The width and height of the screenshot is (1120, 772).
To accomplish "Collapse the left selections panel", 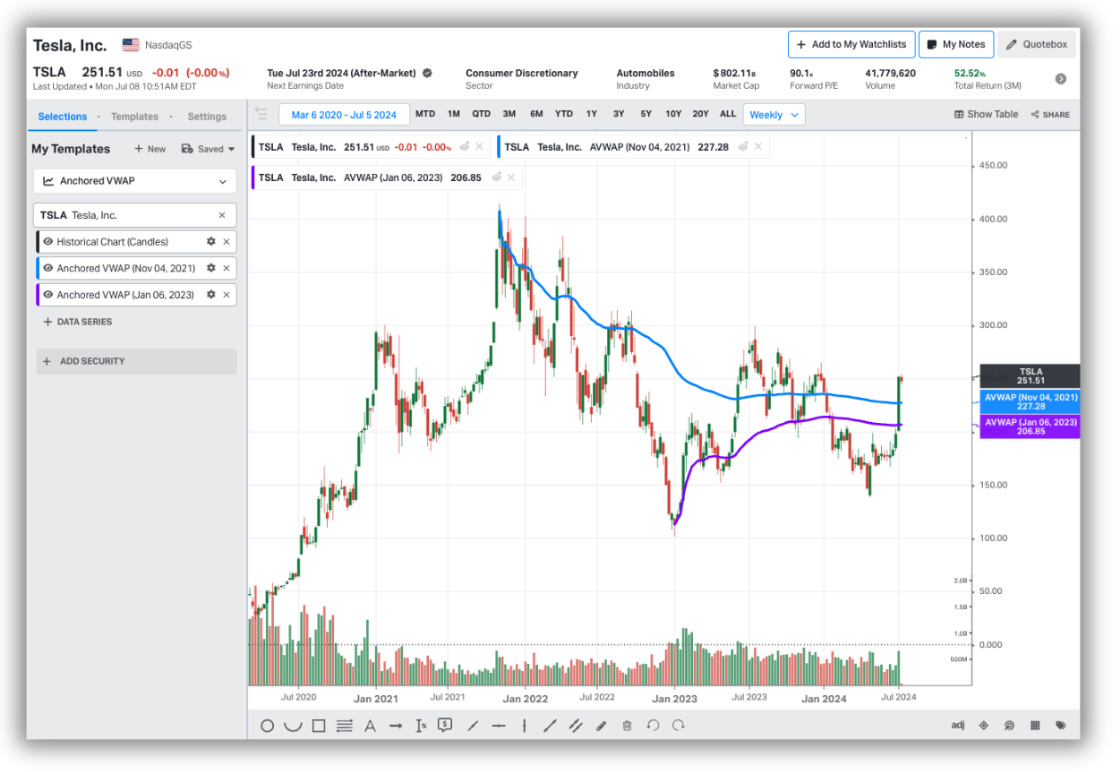I will click(x=261, y=114).
